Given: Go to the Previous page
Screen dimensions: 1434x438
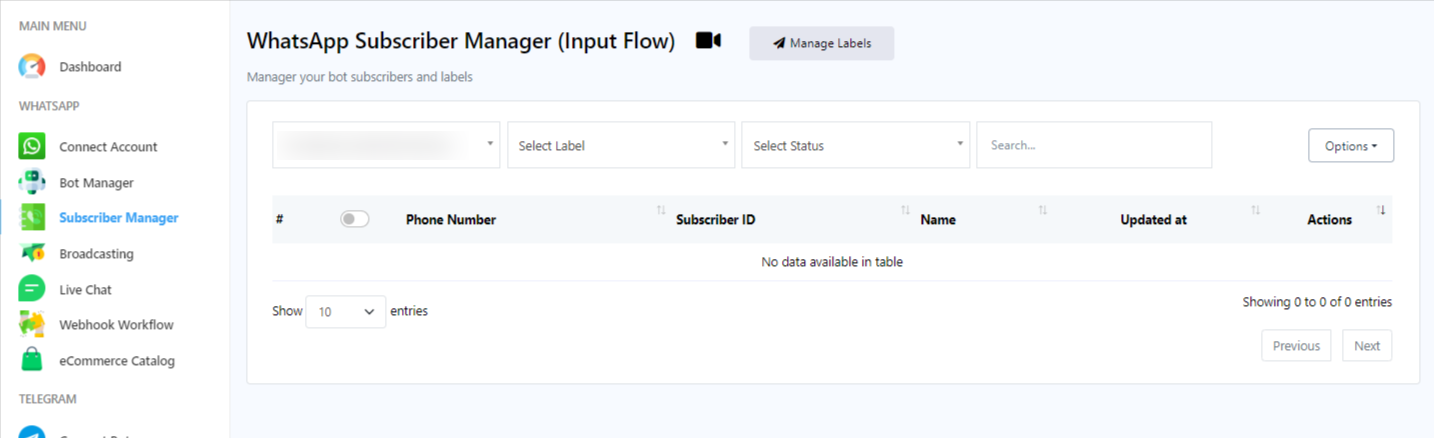Looking at the screenshot, I should pyautogui.click(x=1296, y=346).
